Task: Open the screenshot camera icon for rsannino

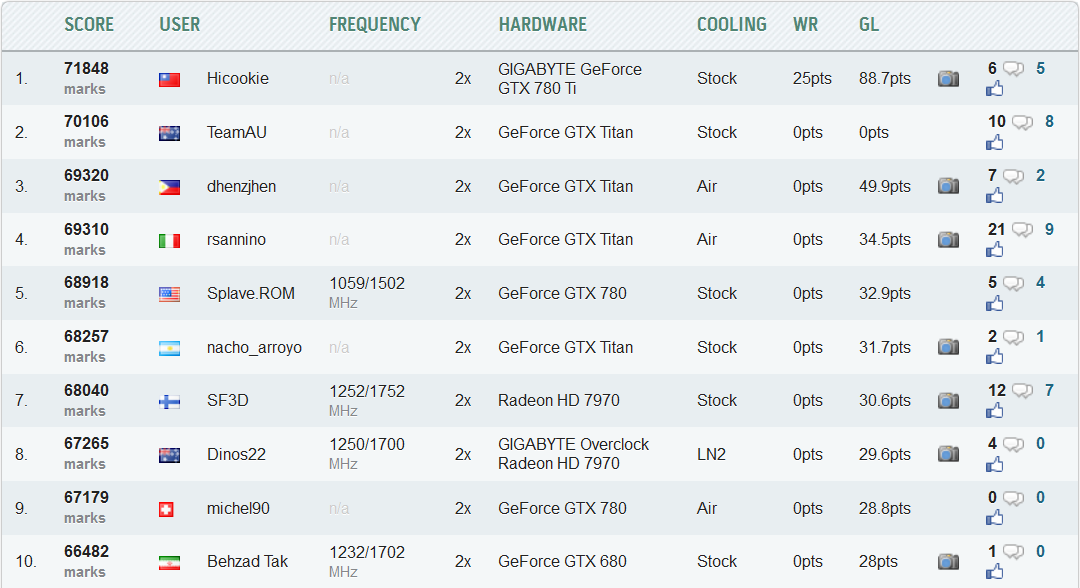Action: (x=948, y=240)
